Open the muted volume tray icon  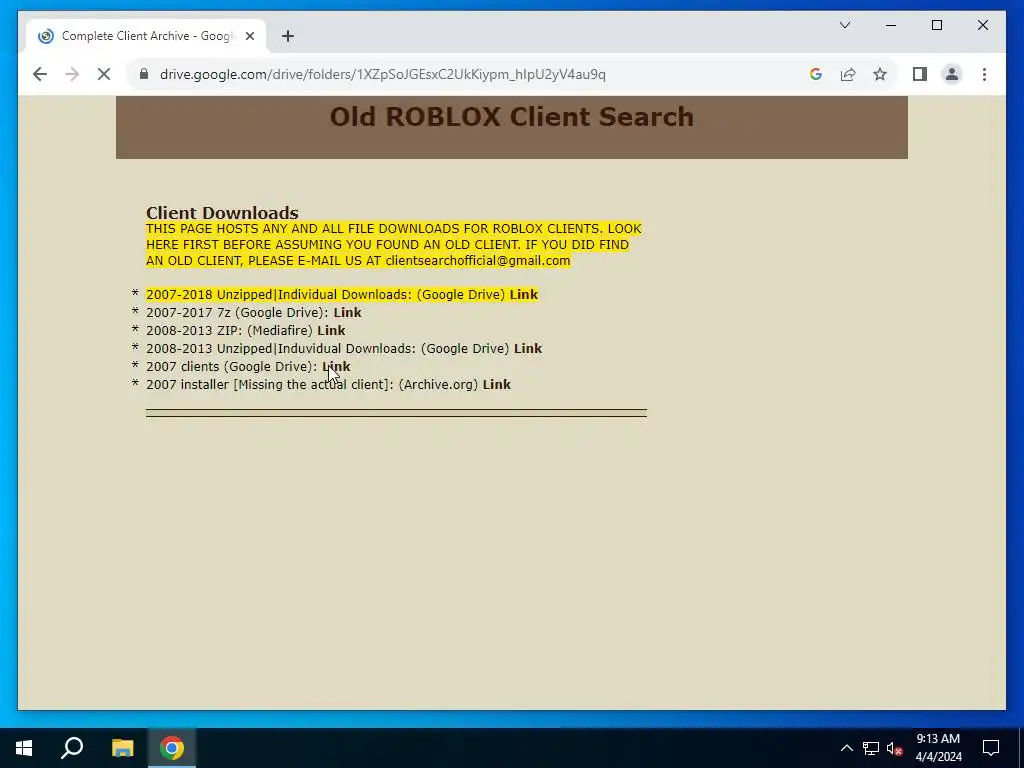click(x=894, y=748)
